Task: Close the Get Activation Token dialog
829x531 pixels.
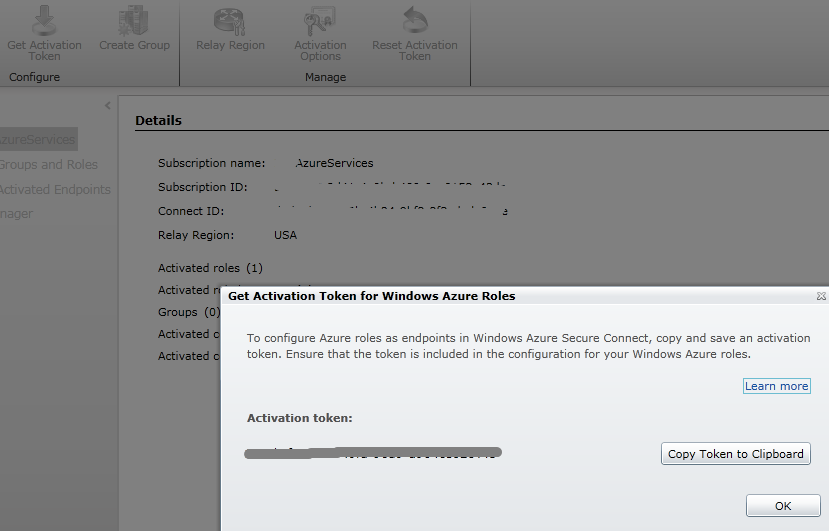Action: point(821,296)
